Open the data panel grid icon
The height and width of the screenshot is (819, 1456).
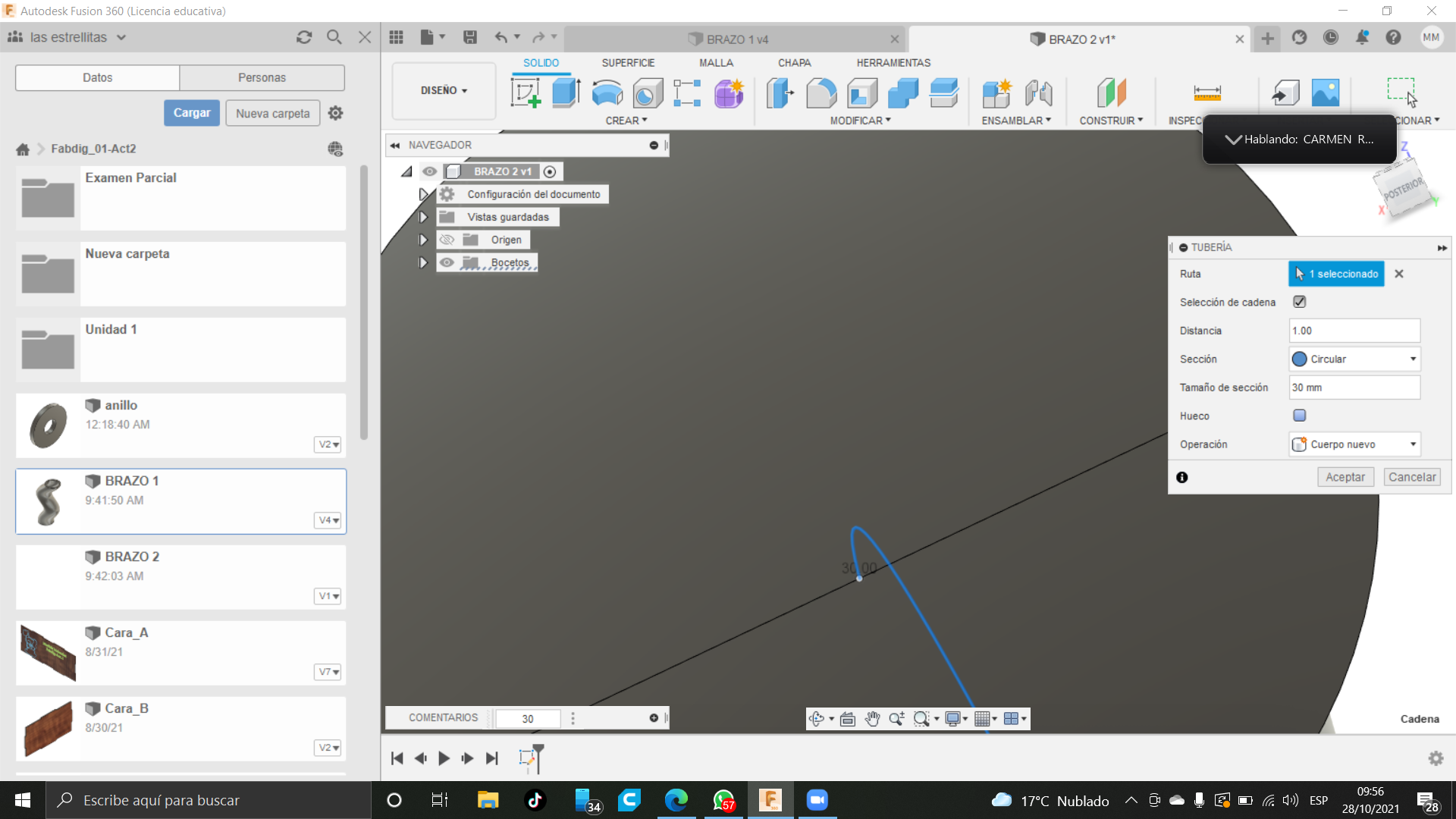coord(396,37)
